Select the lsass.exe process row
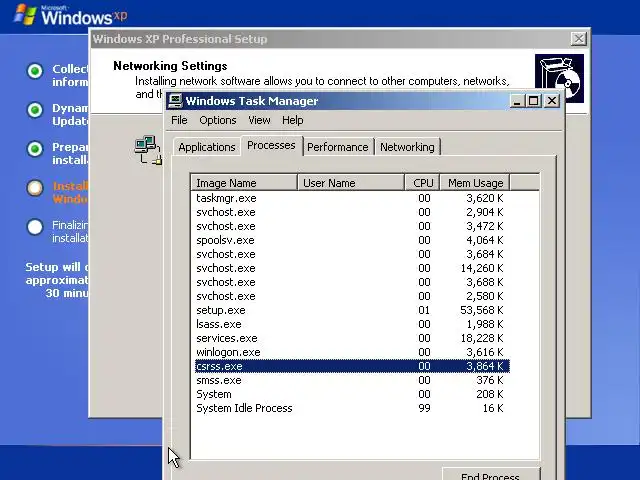 [352, 324]
